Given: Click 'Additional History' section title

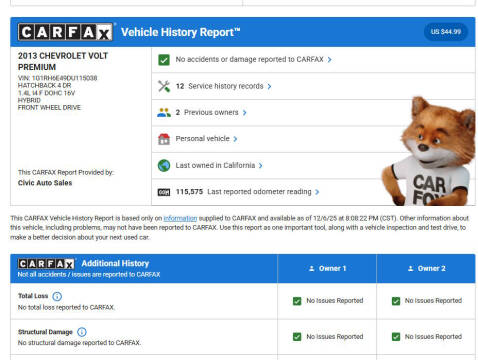Looking at the screenshot, I should click(x=115, y=263).
